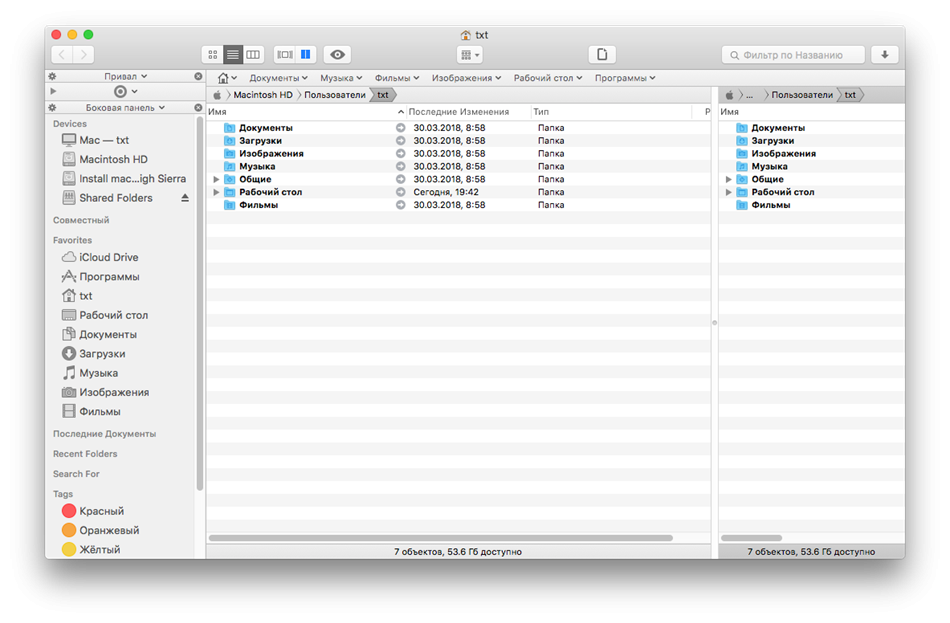The image size is (950, 623).
Task: Open the Рабочий стол bookmark menu
Action: coord(548,78)
